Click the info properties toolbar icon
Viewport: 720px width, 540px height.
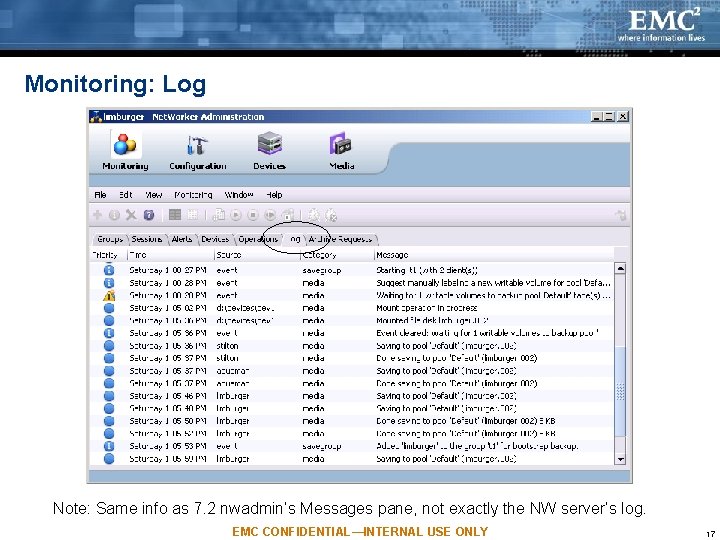tap(114, 215)
